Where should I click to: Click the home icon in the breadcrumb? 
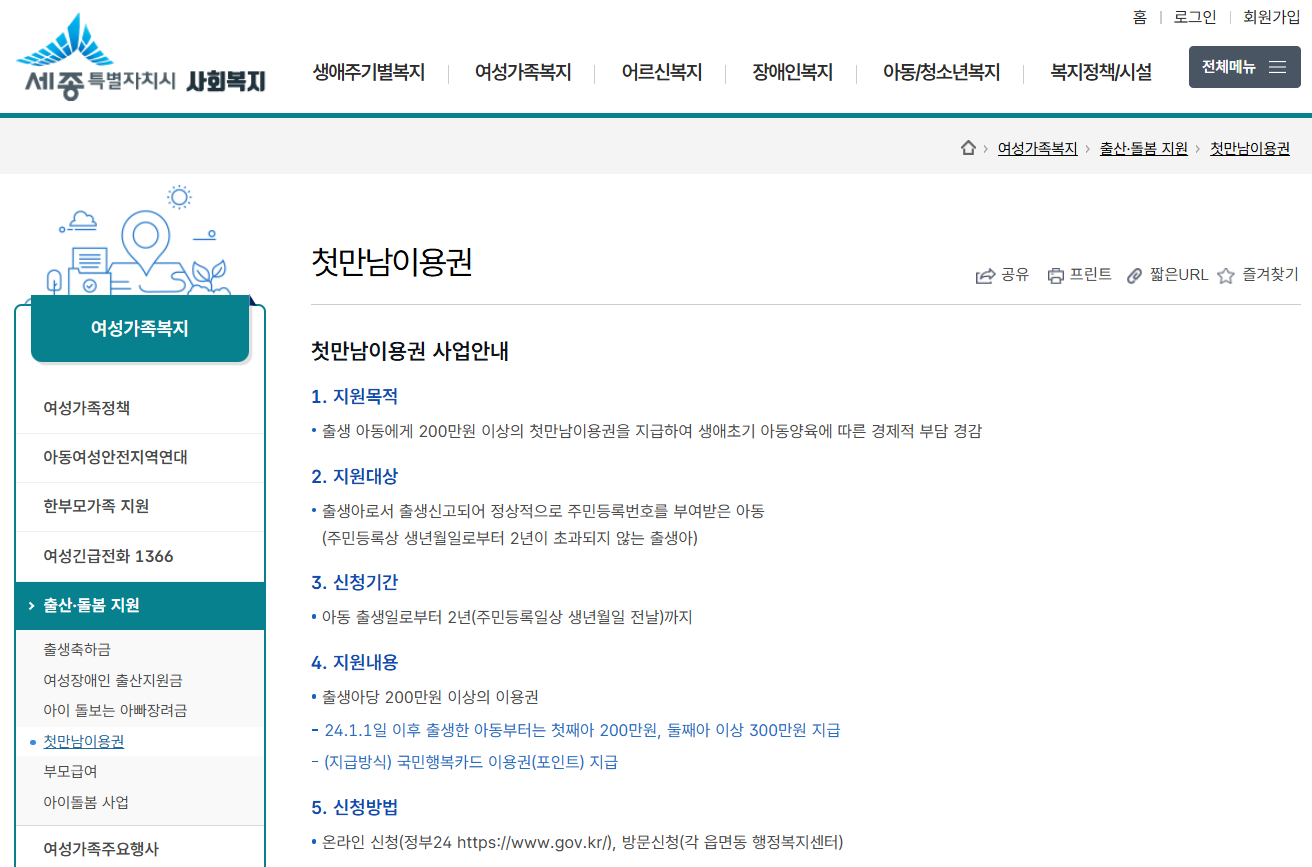point(967,148)
